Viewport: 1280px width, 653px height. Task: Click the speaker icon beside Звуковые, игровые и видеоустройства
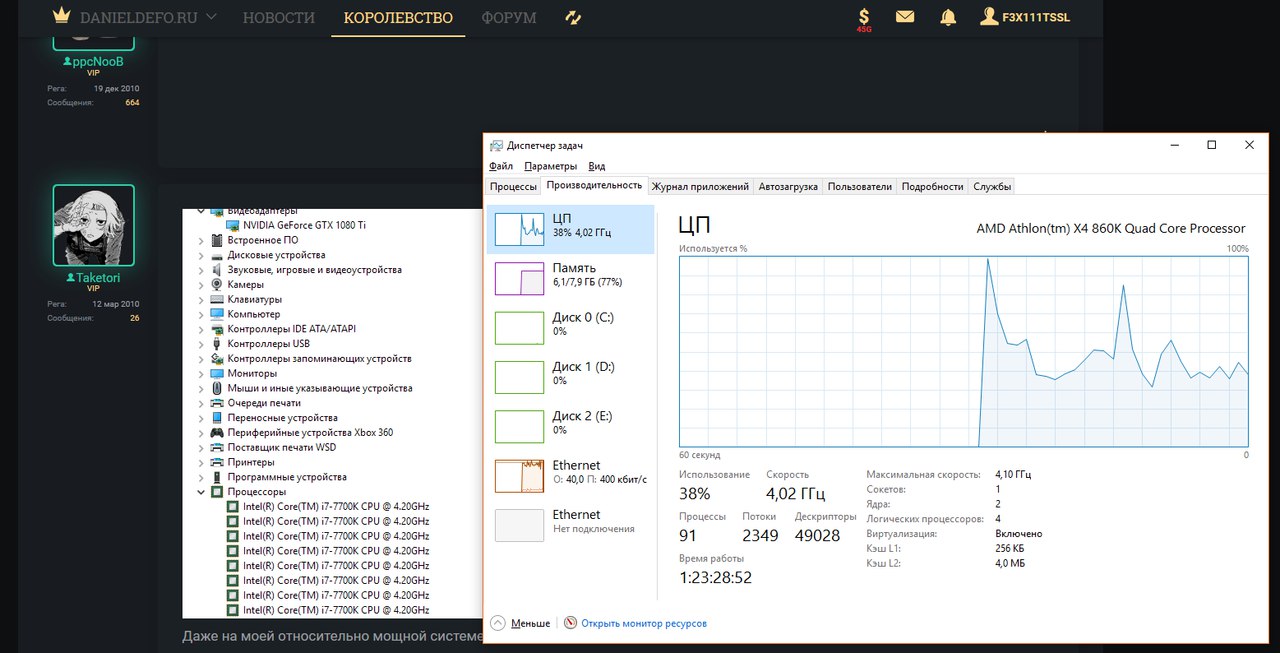coord(217,270)
